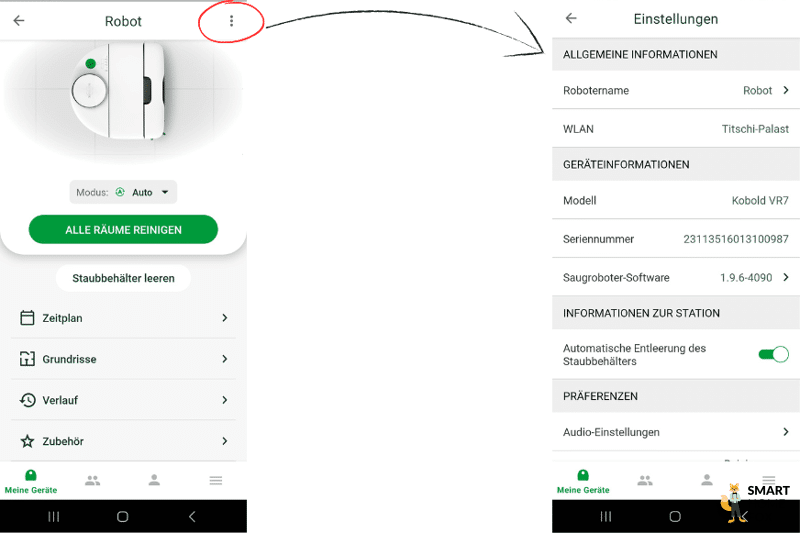Open the Zeitplan calendar entry

pos(123,318)
